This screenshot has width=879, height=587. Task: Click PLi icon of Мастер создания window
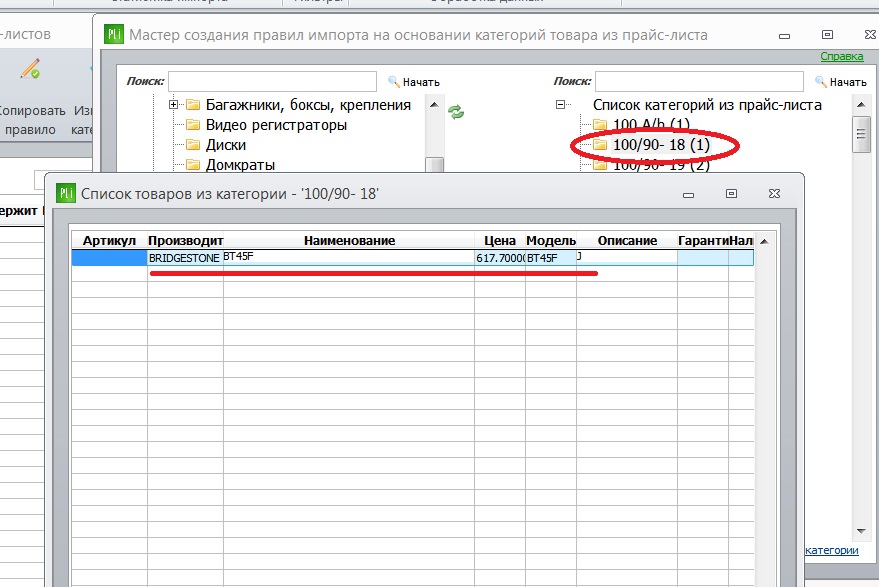coord(114,35)
